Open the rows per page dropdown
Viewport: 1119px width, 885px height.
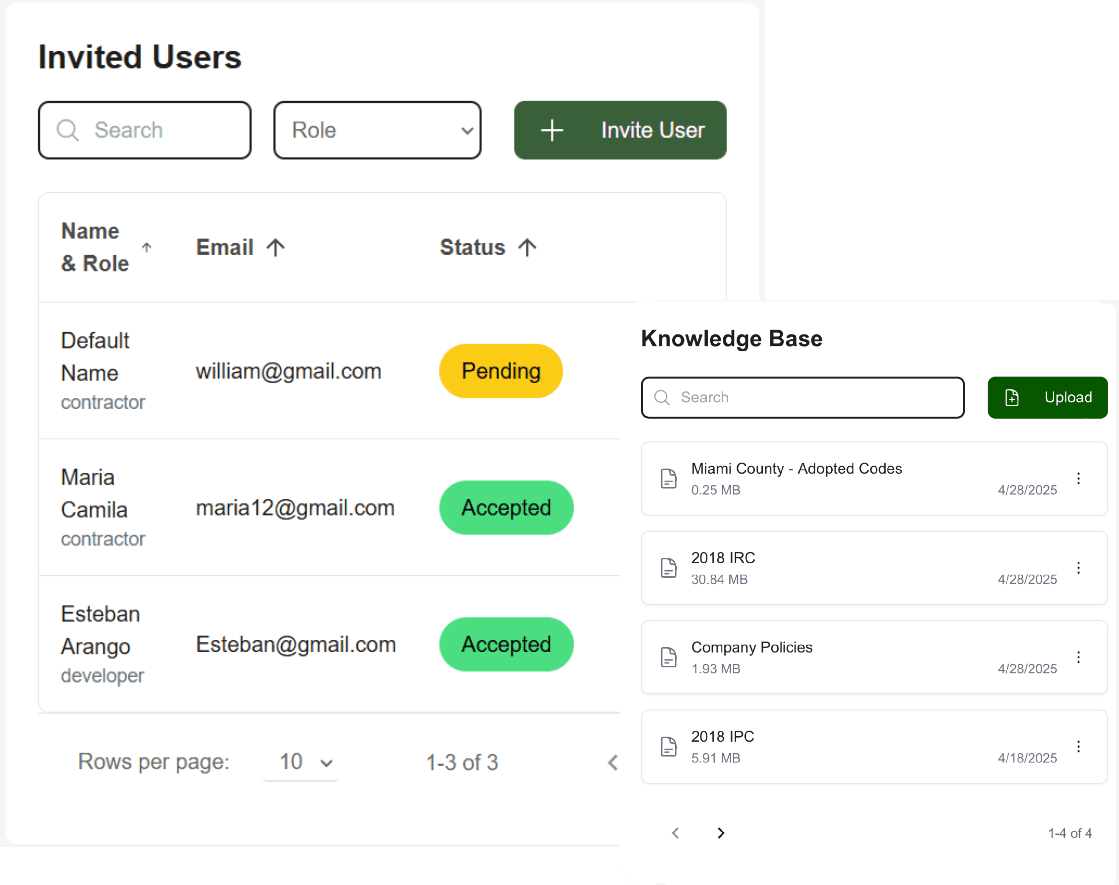[301, 762]
